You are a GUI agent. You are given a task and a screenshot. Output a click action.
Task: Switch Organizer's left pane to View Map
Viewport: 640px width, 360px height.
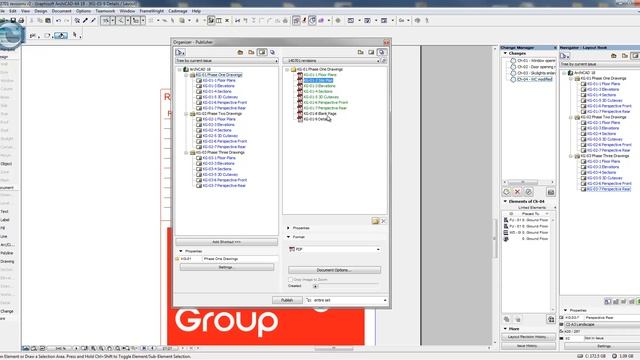click(251, 52)
